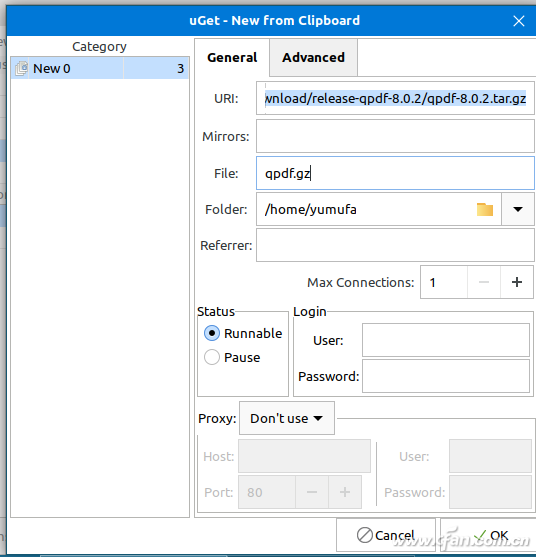Click the Login User input field
536x557 pixels.
click(446, 340)
